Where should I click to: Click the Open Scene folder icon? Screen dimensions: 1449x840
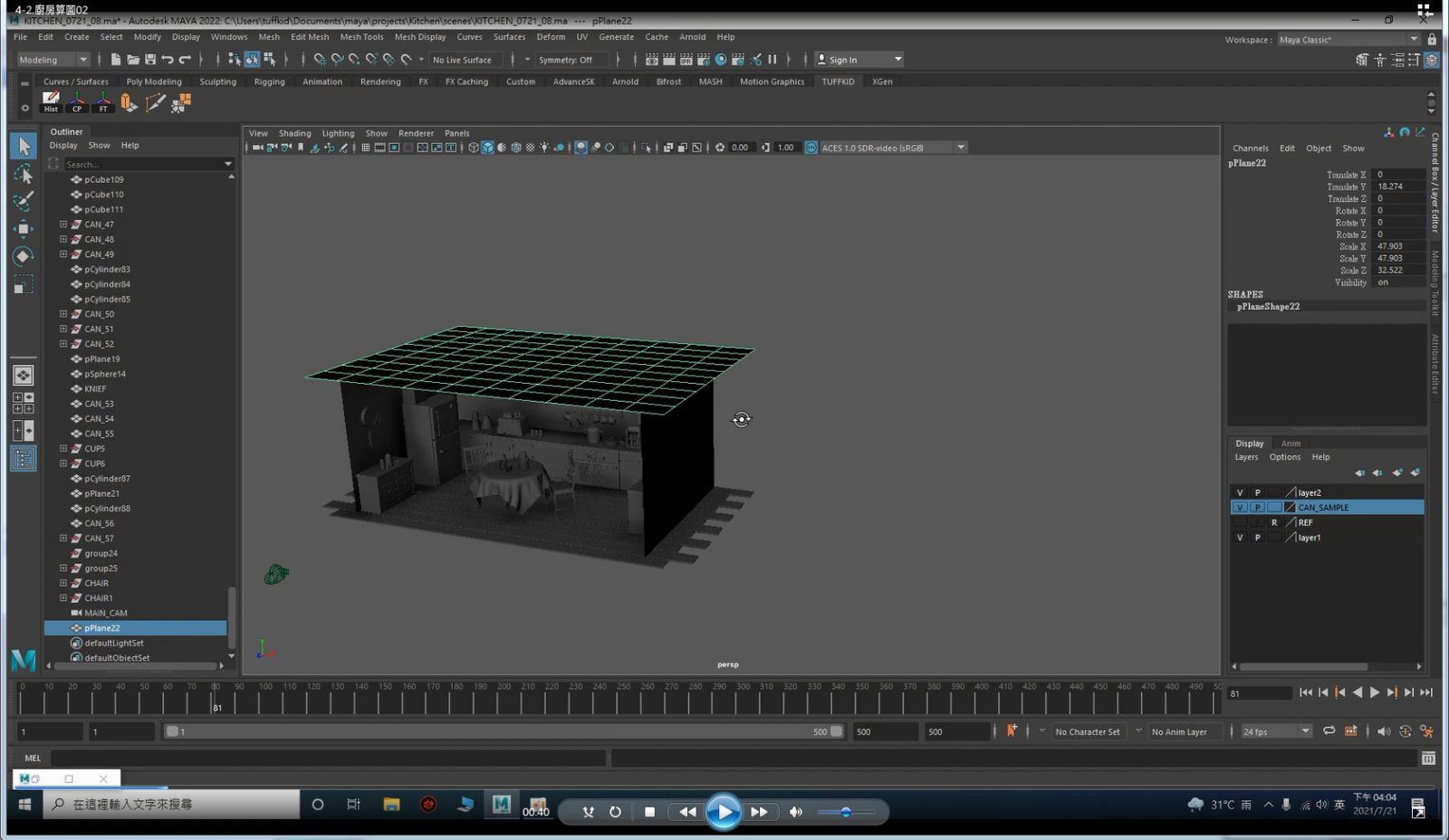[x=133, y=60]
